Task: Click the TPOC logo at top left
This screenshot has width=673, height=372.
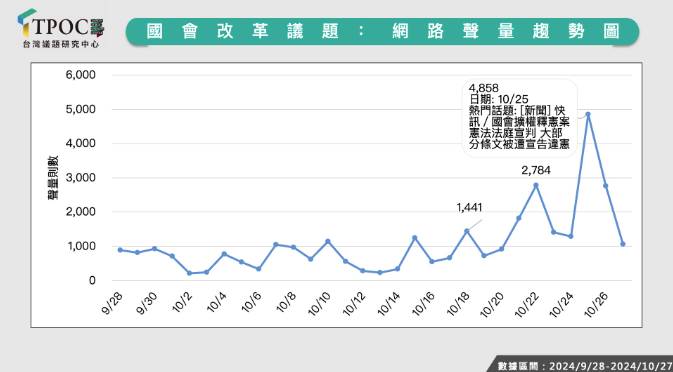Action: click(x=60, y=28)
